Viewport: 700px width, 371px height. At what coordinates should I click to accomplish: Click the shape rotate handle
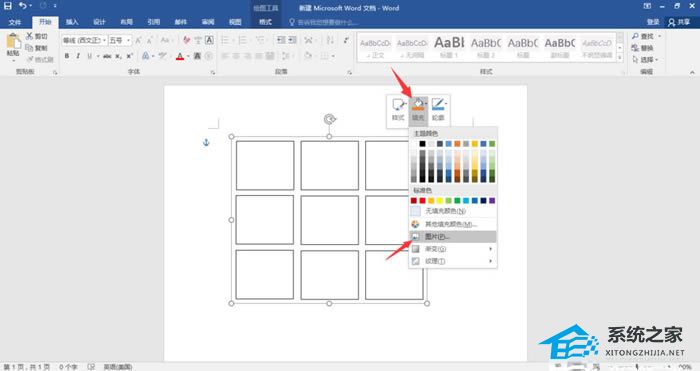(329, 119)
